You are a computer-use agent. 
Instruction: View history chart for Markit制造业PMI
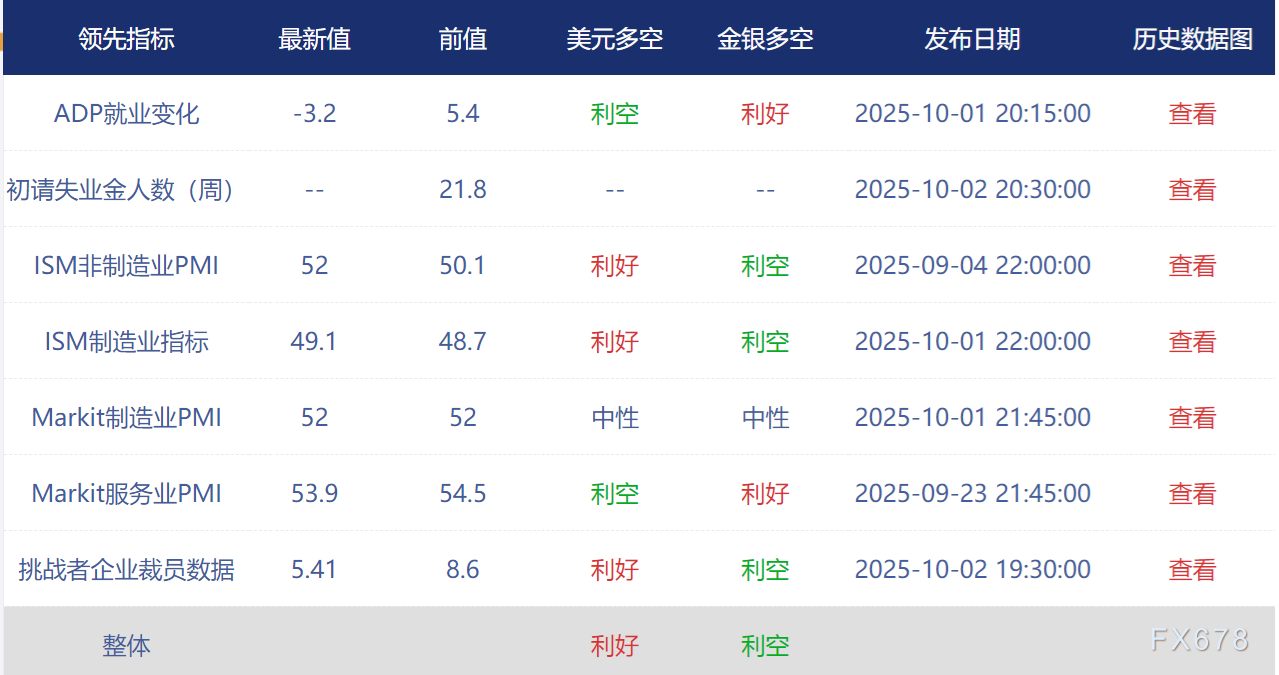click(x=1192, y=418)
